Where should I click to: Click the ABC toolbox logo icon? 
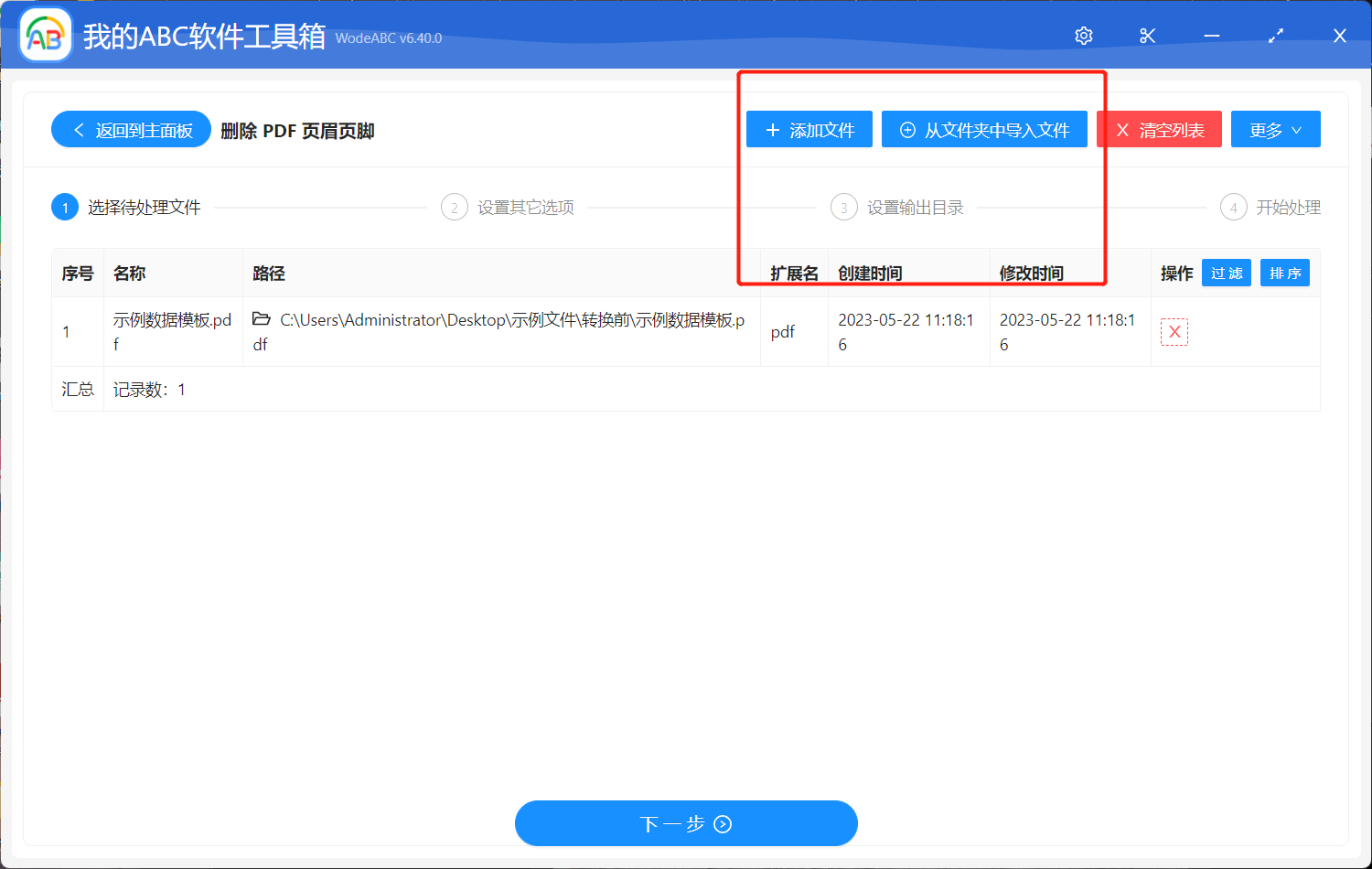tap(45, 34)
